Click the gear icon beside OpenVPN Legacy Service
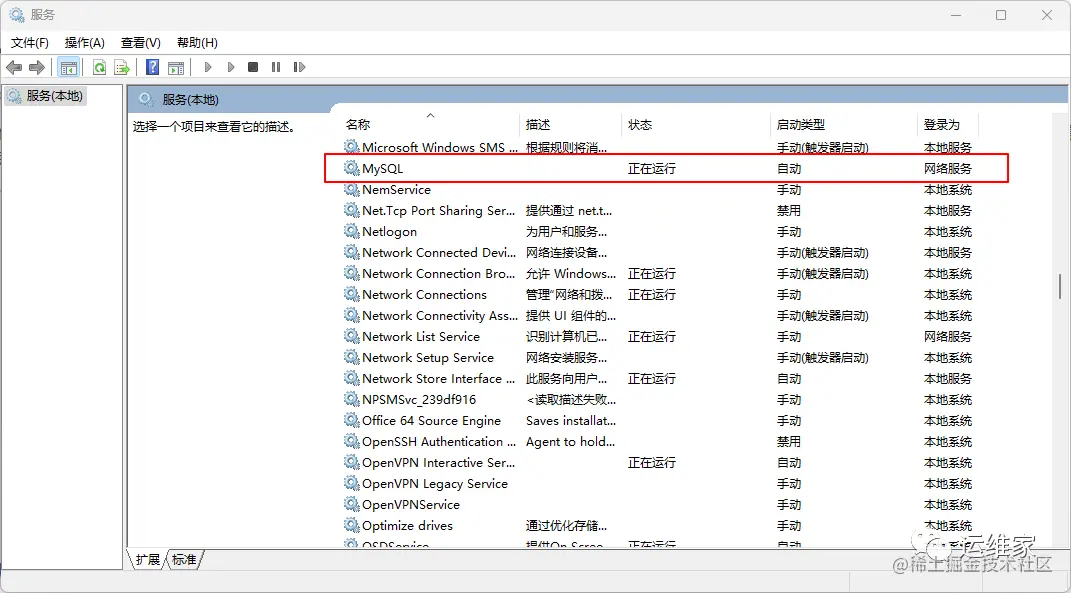This screenshot has height=593, width=1071. pos(352,483)
